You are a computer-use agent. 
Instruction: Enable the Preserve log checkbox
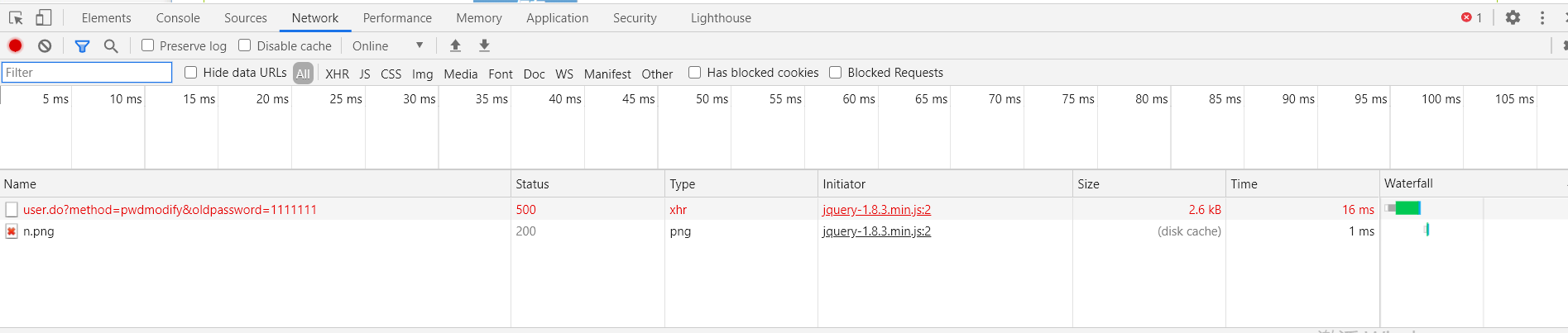(x=148, y=45)
